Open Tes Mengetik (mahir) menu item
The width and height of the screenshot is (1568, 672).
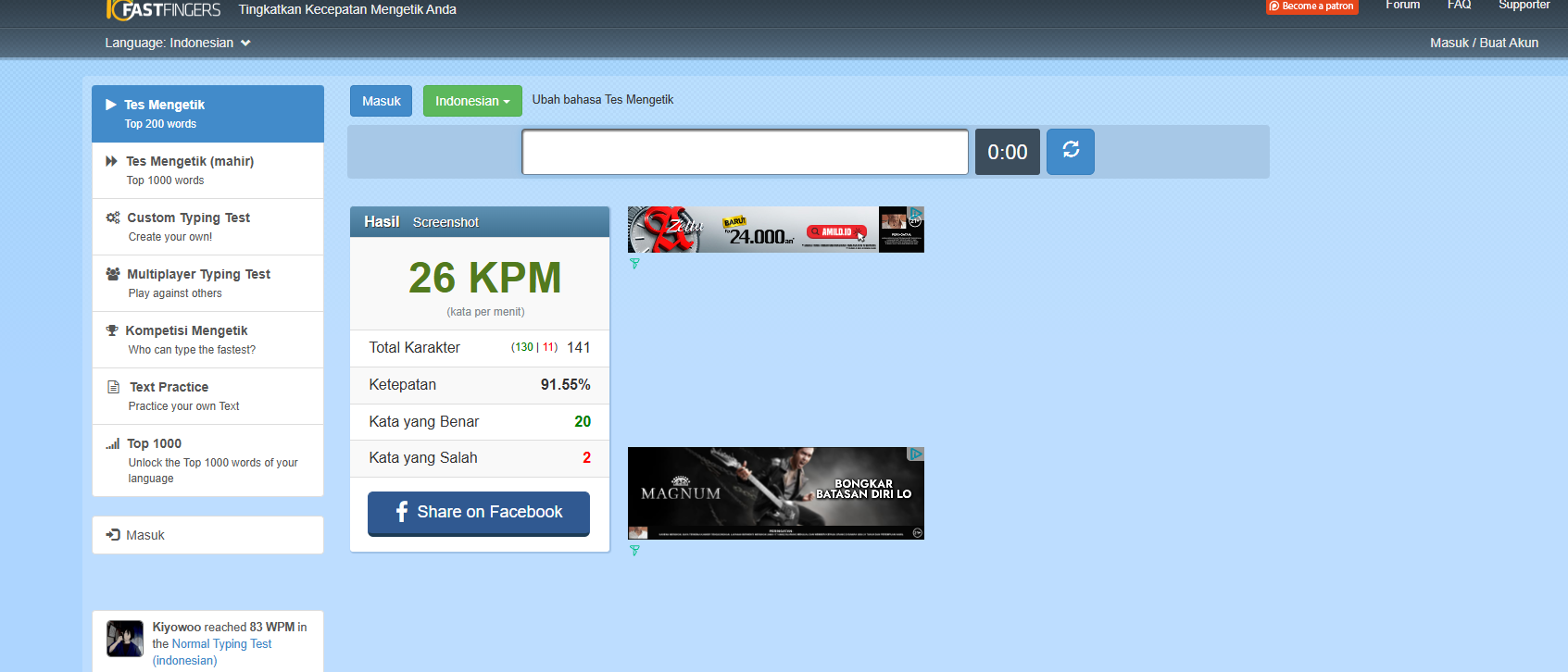(x=207, y=170)
